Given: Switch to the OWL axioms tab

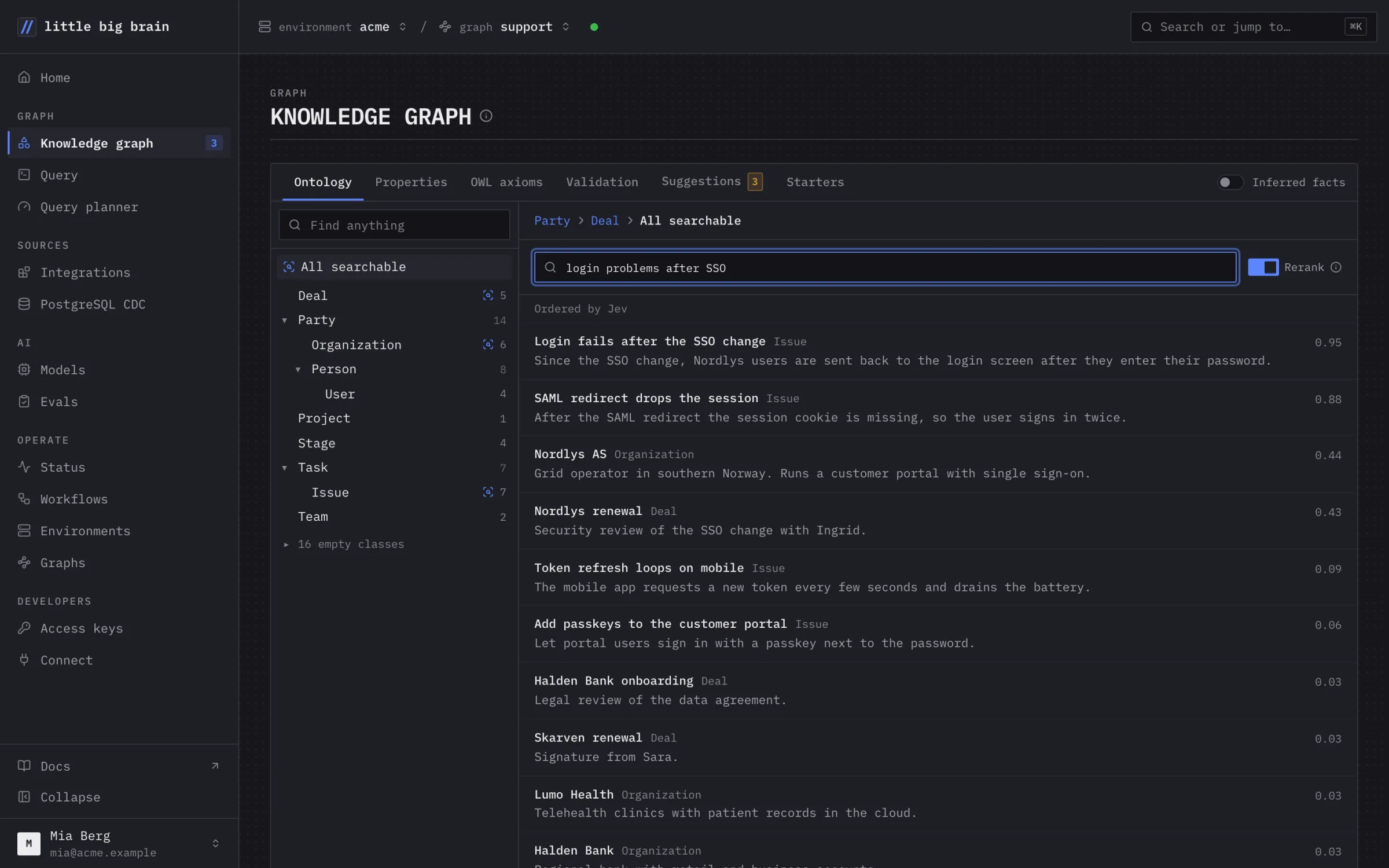Looking at the screenshot, I should pos(506,182).
